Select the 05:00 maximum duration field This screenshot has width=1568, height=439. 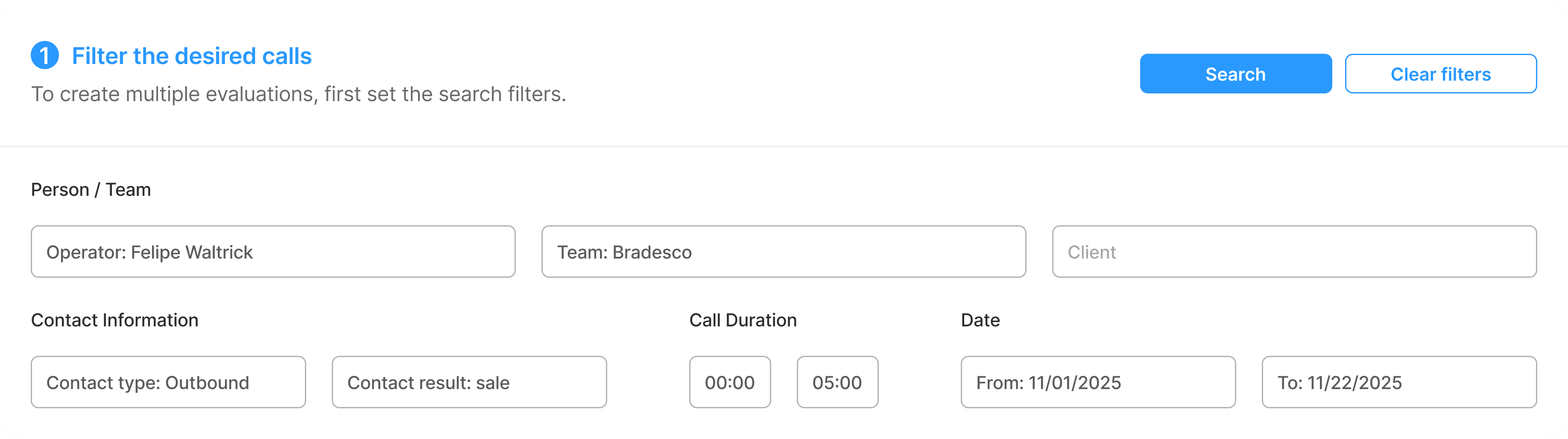pyautogui.click(x=837, y=382)
